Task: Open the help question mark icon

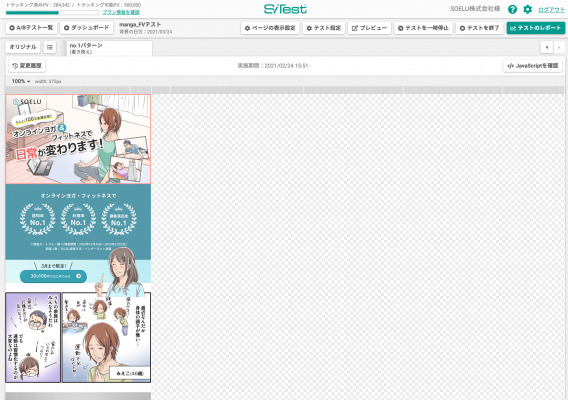Action: coord(512,9)
